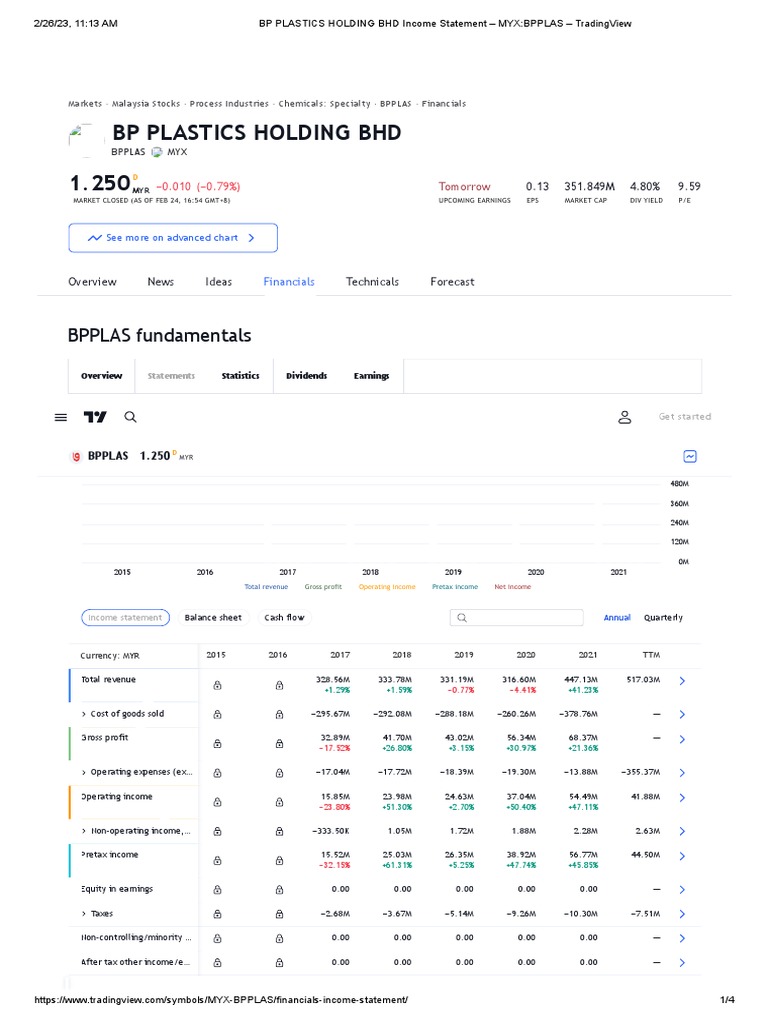Switch period to Annual
Image resolution: width=768 pixels, height=1024 pixels.
point(617,618)
